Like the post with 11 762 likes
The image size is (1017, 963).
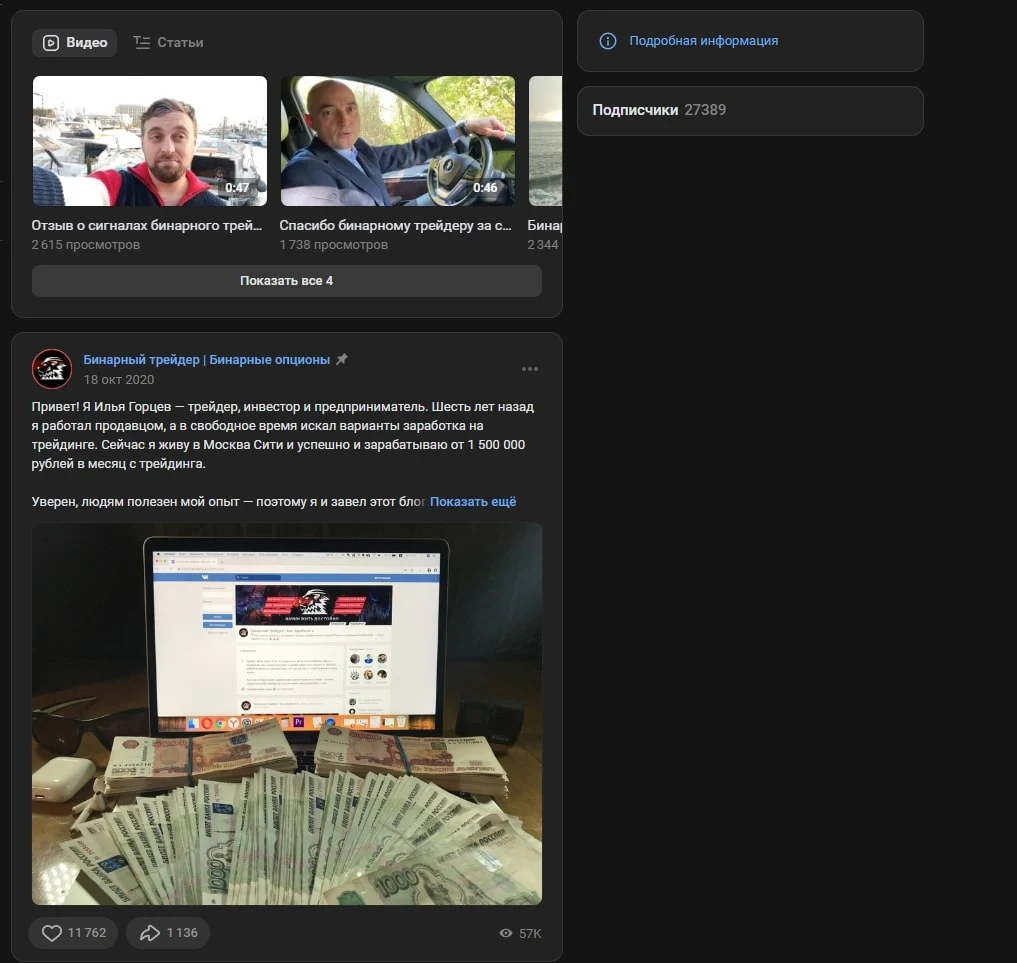tap(73, 933)
